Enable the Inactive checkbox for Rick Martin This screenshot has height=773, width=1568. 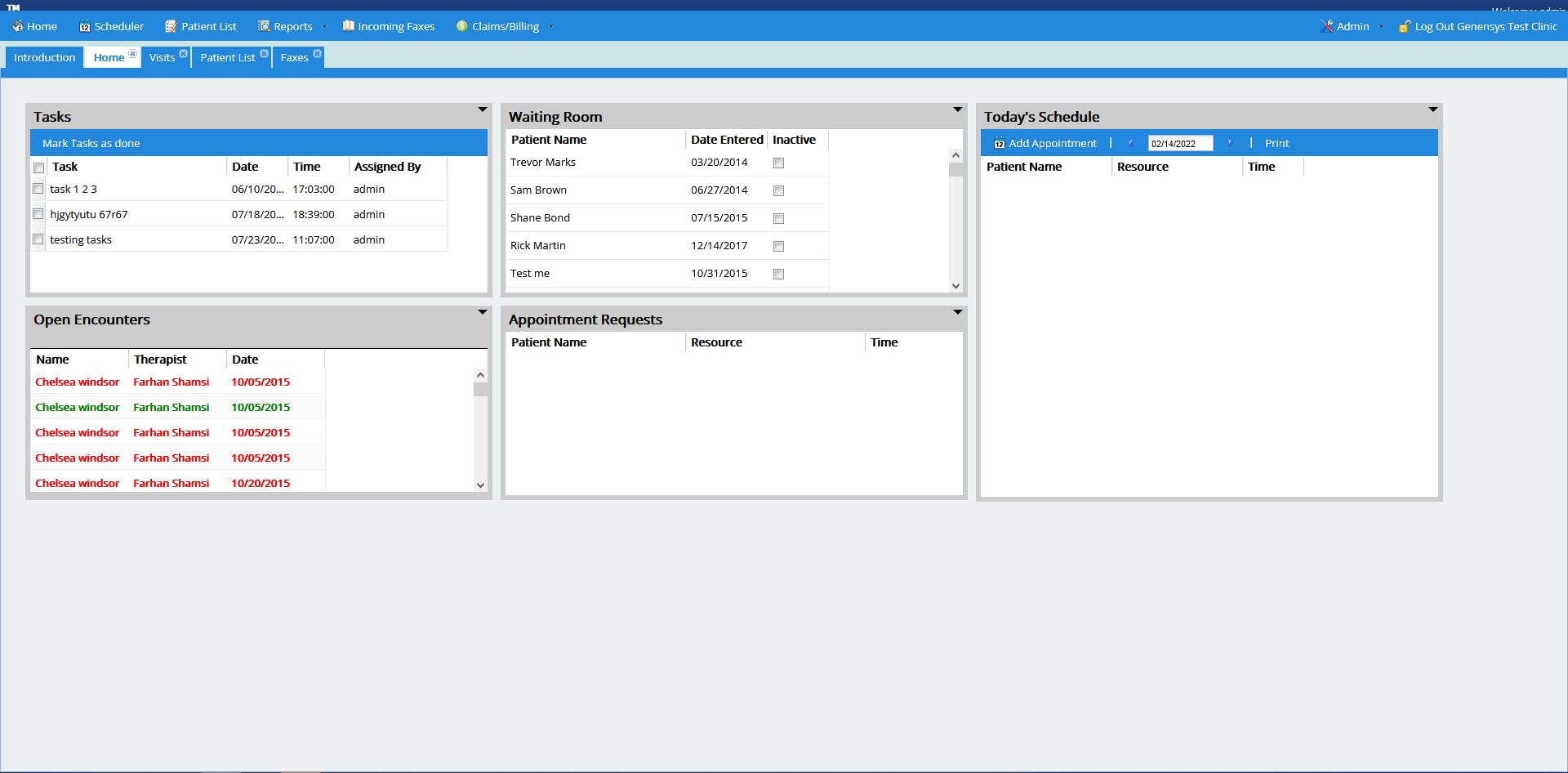tap(778, 246)
